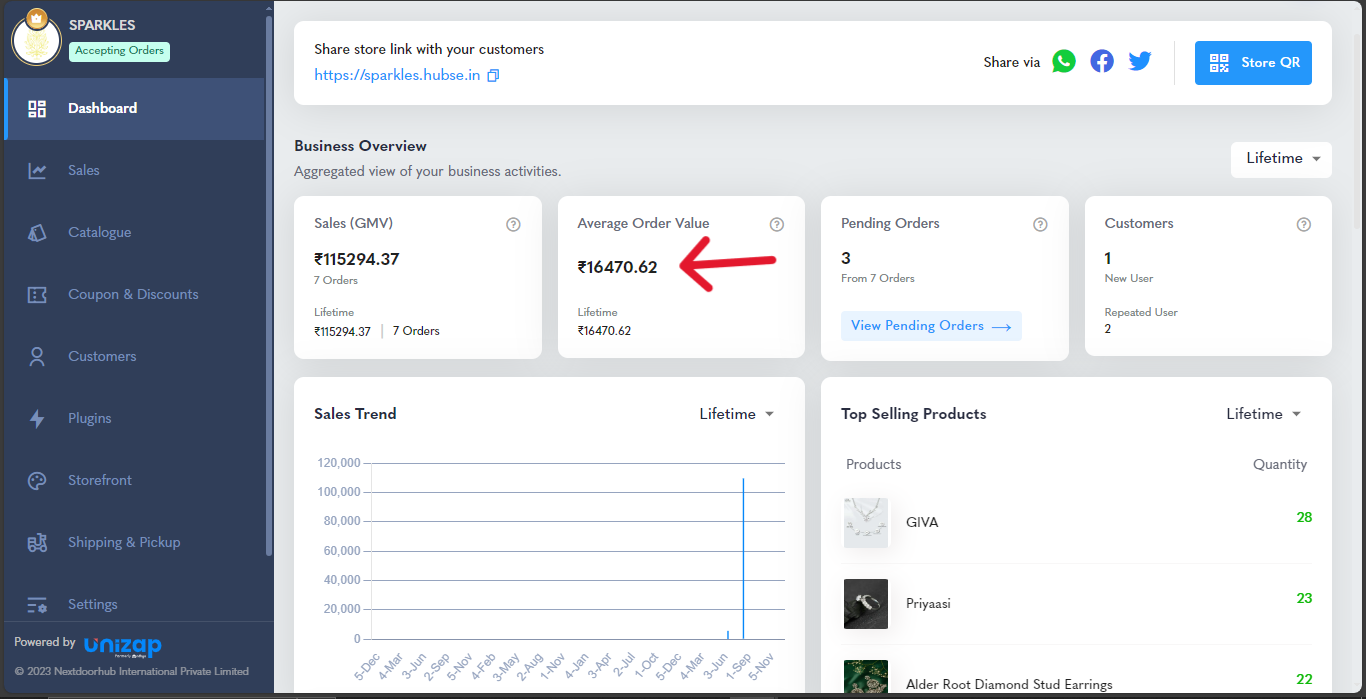The width and height of the screenshot is (1366, 699).
Task: Click the GIVA product thumbnail
Action: click(866, 522)
